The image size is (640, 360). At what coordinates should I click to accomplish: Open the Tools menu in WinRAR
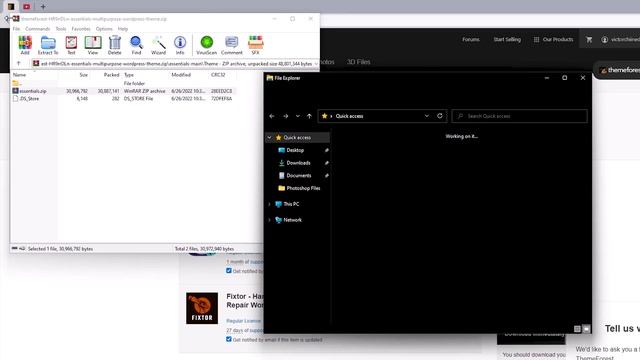pos(61,29)
